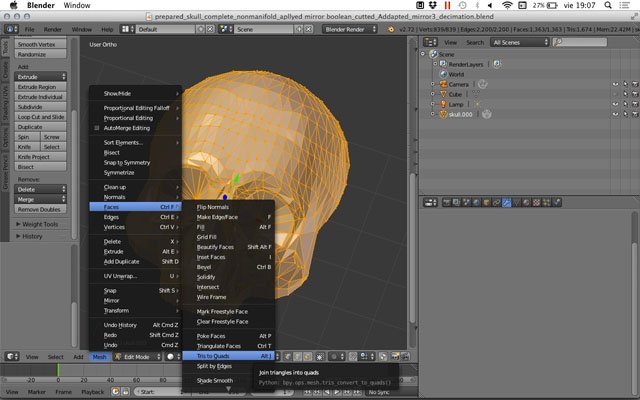Click the timeline Start frame field
This screenshot has height=400, width=640.
(160, 392)
